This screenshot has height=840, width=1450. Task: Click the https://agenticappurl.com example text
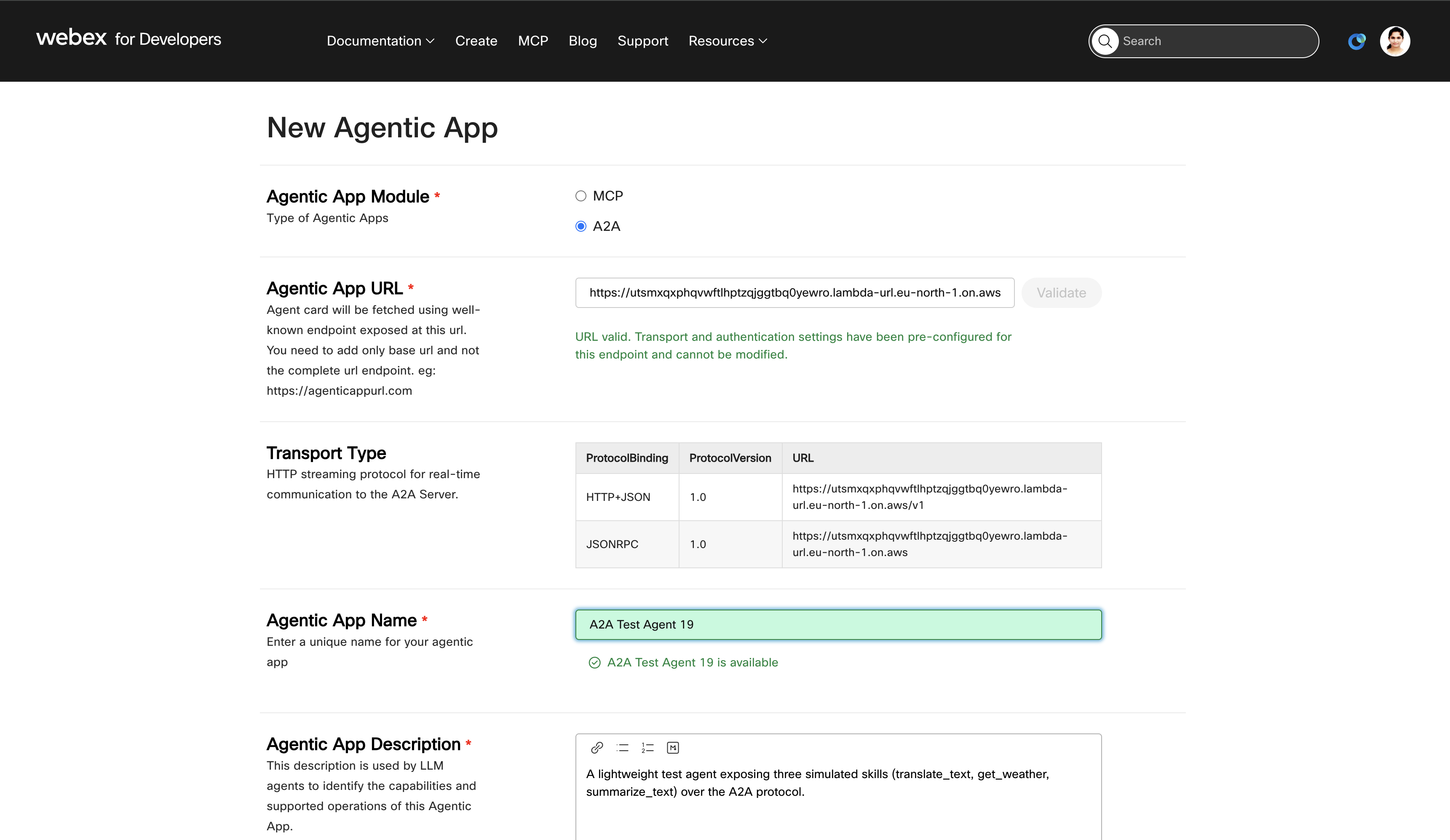339,391
